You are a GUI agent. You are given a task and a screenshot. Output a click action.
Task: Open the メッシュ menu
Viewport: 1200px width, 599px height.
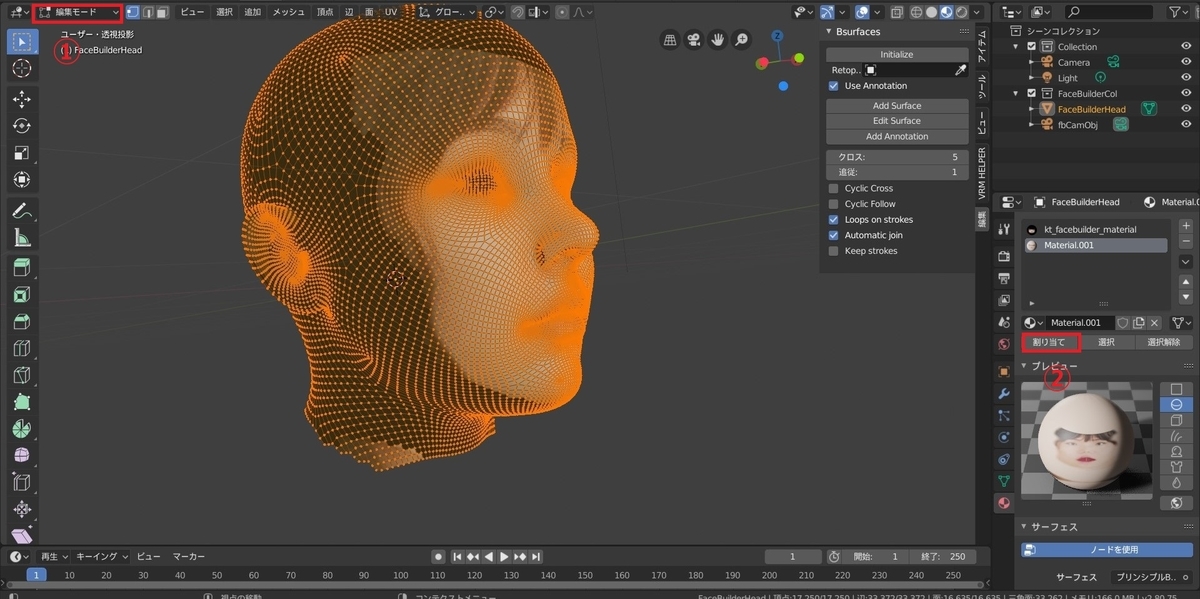pyautogui.click(x=289, y=12)
